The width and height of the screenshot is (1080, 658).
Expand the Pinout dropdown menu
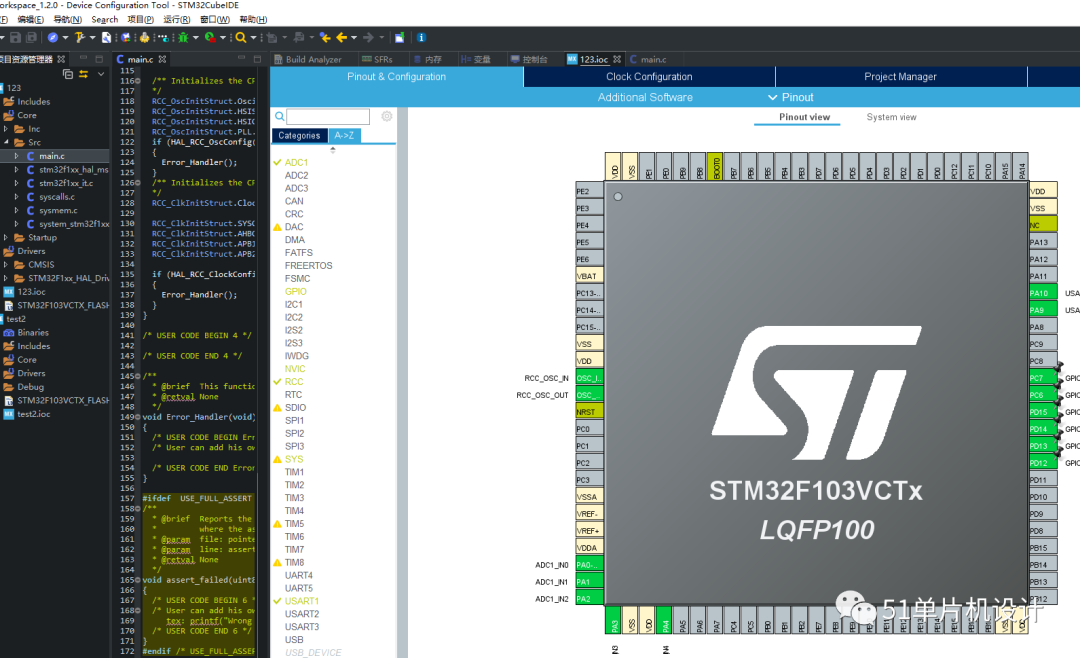[x=791, y=97]
